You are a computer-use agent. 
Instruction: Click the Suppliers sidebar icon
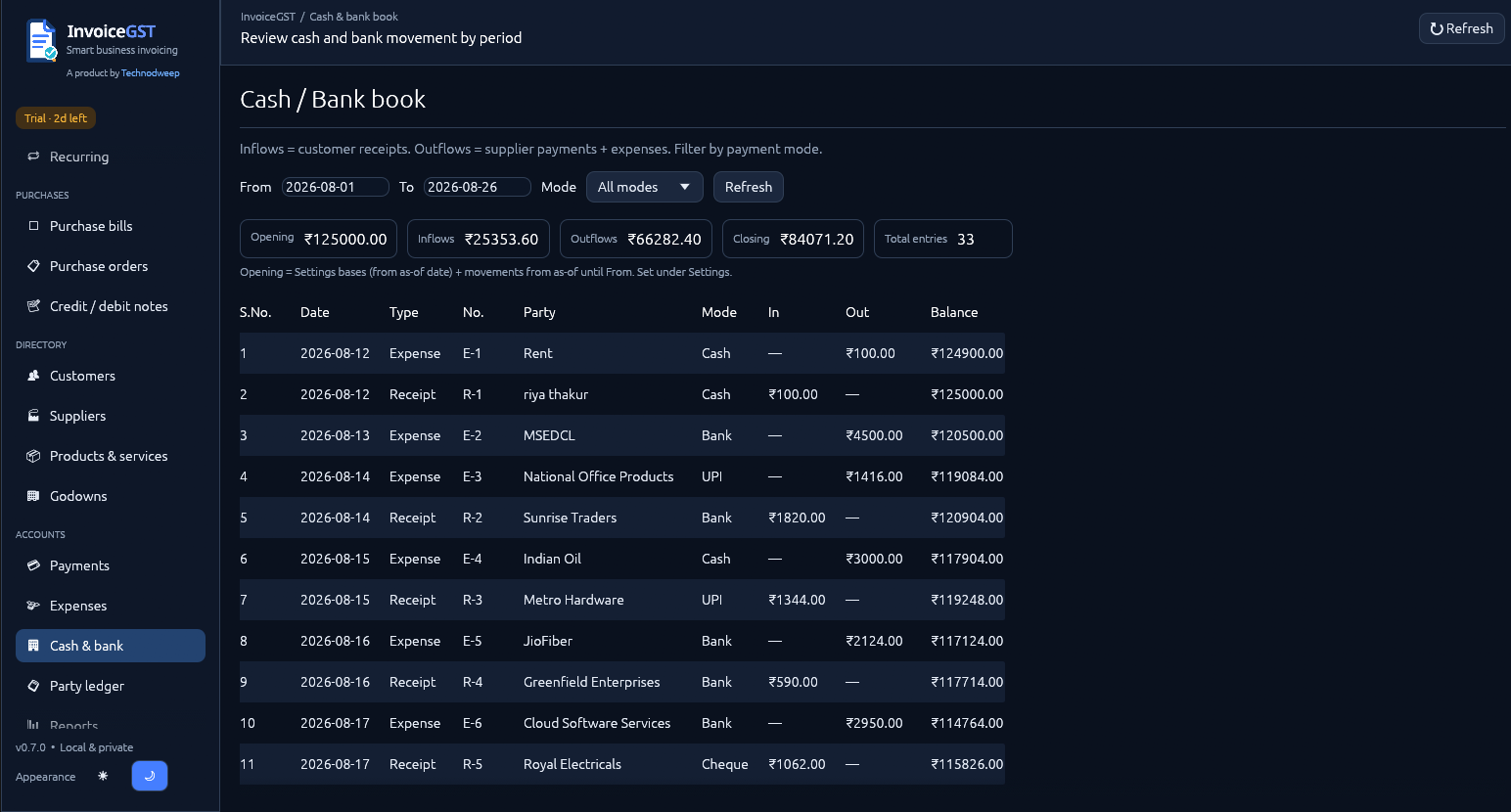coord(33,416)
